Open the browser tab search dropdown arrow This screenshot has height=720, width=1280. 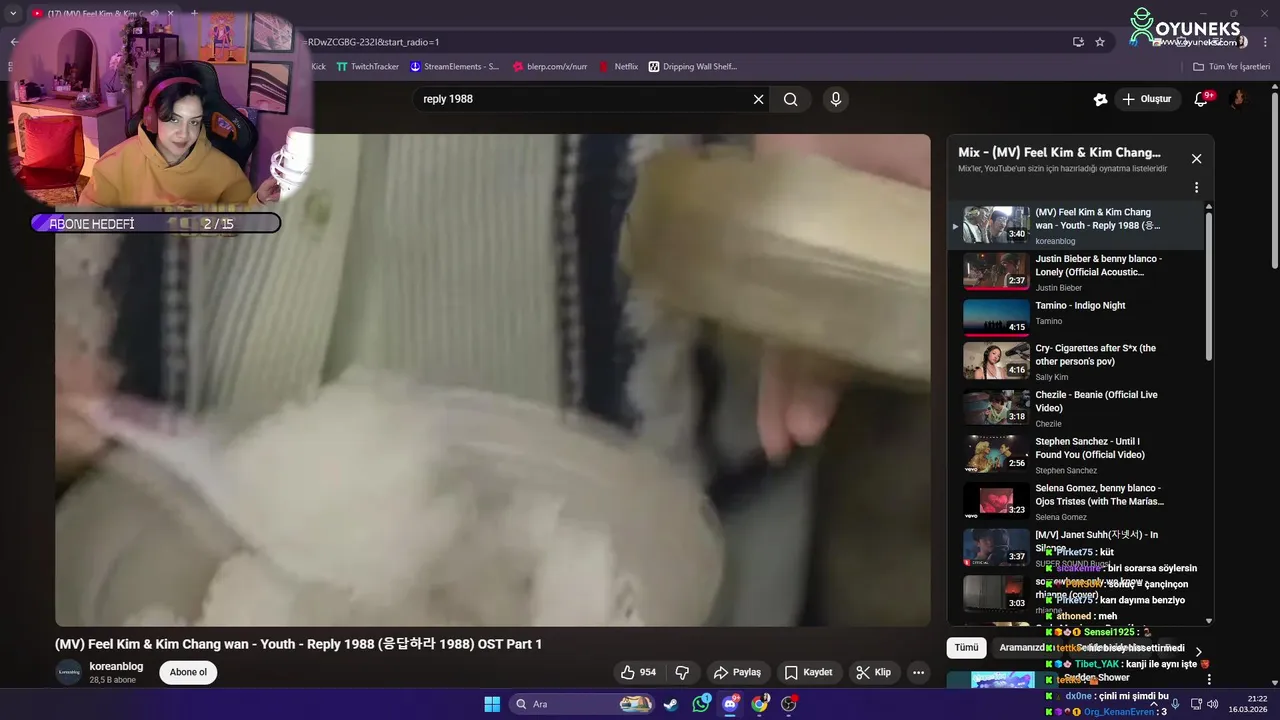tap(13, 14)
